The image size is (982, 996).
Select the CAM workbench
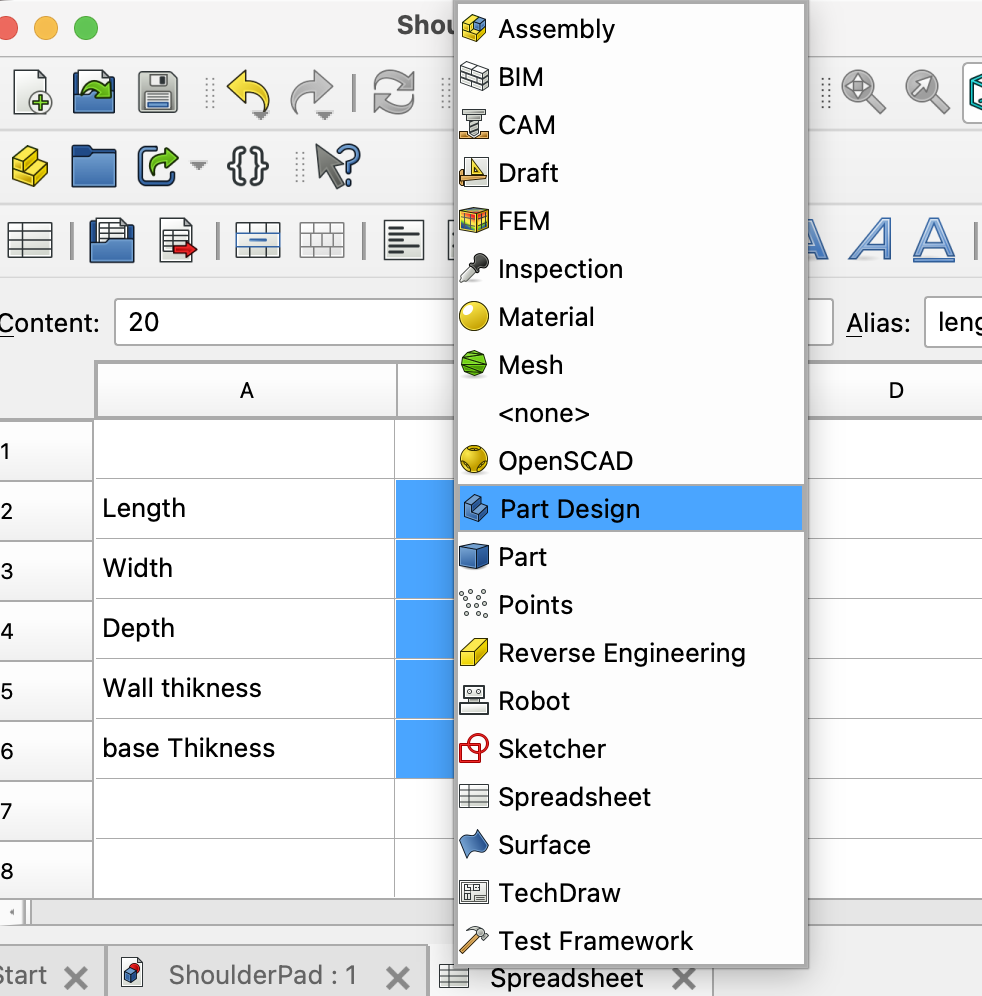click(x=631, y=125)
